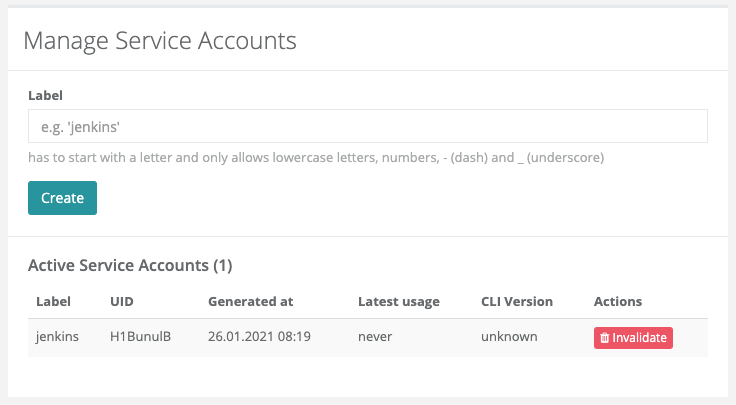Click the label naming rules hint text

click(x=316, y=157)
